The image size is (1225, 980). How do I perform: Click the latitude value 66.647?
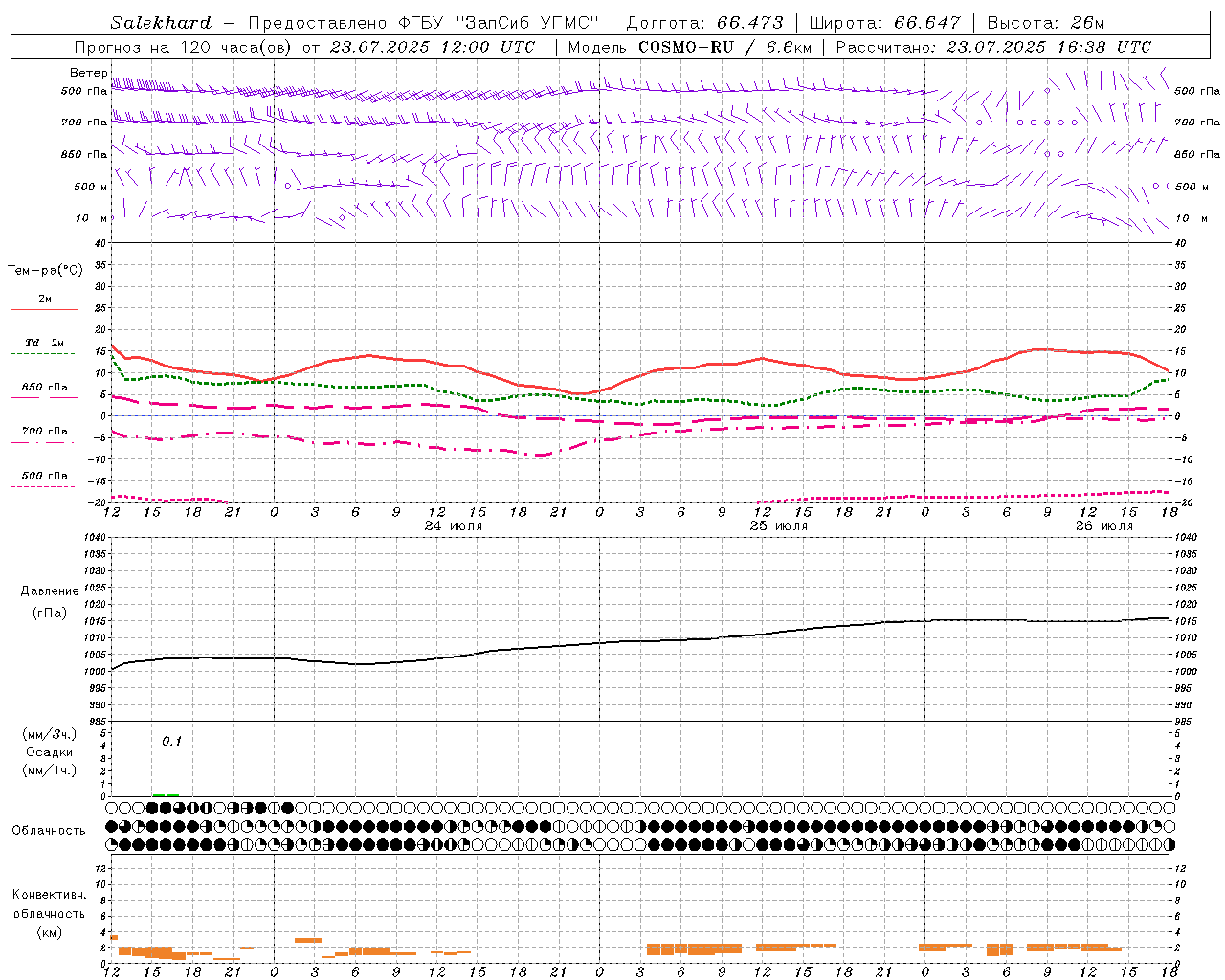pyautogui.click(x=927, y=23)
